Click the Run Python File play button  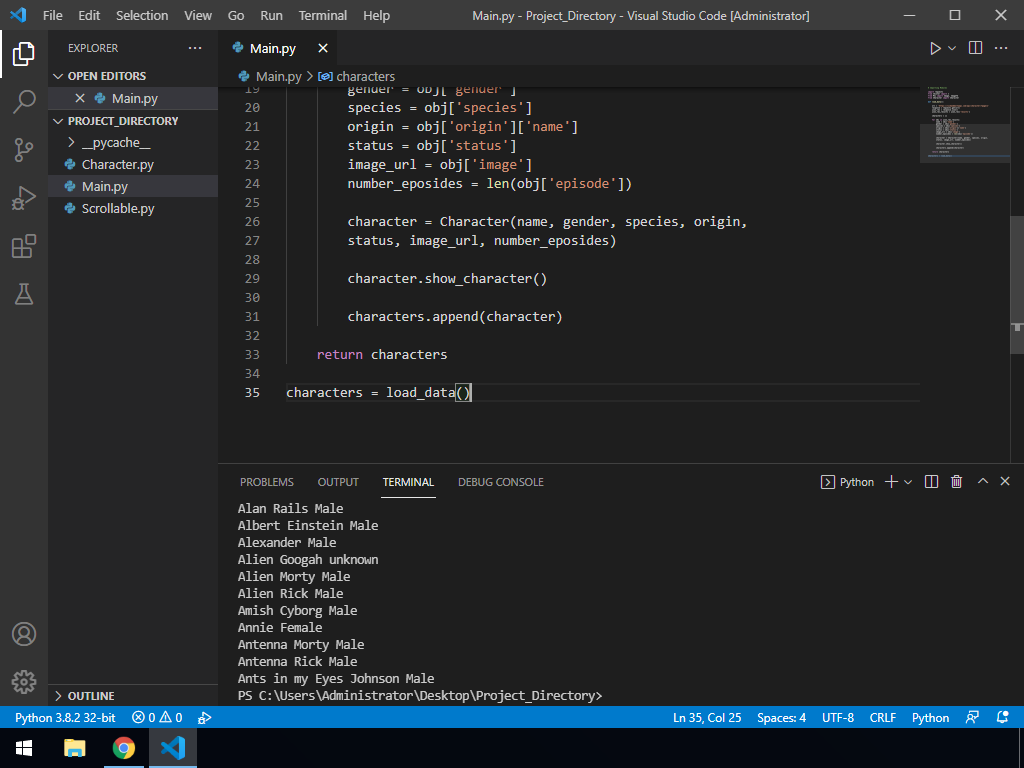(x=935, y=48)
